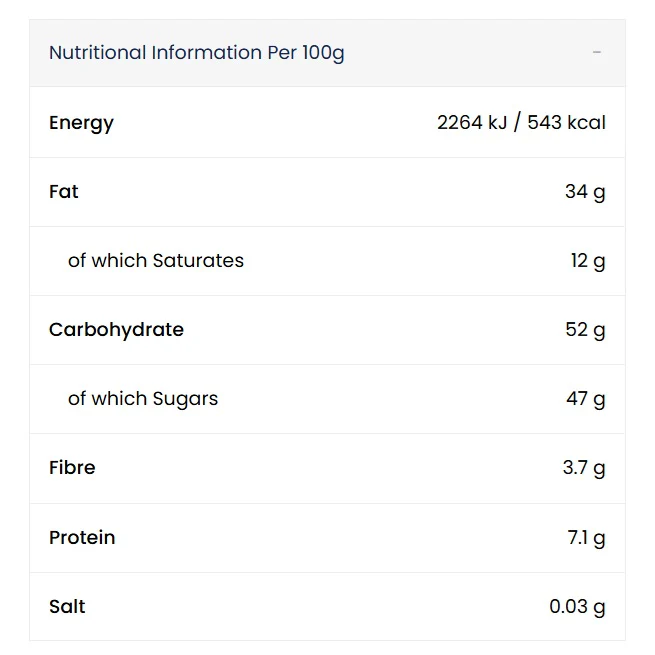655x655 pixels.
Task: Click the 34 g fat value
Action: point(585,192)
